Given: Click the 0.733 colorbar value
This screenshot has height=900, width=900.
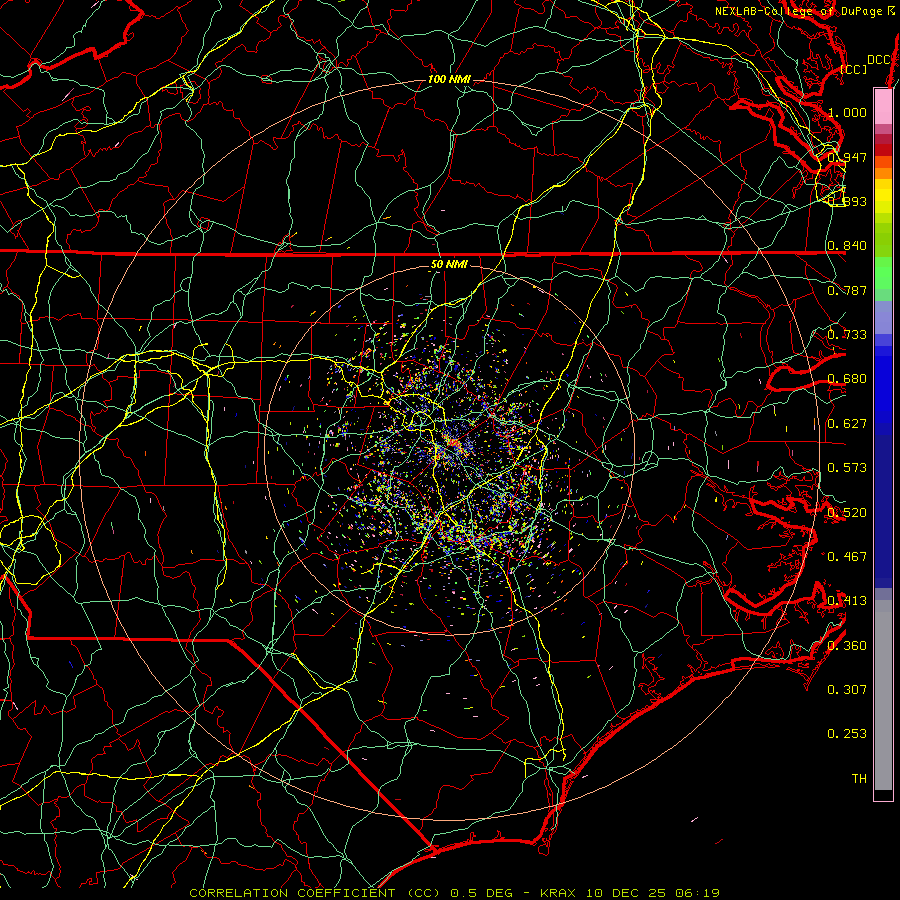Looking at the screenshot, I should [x=847, y=334].
